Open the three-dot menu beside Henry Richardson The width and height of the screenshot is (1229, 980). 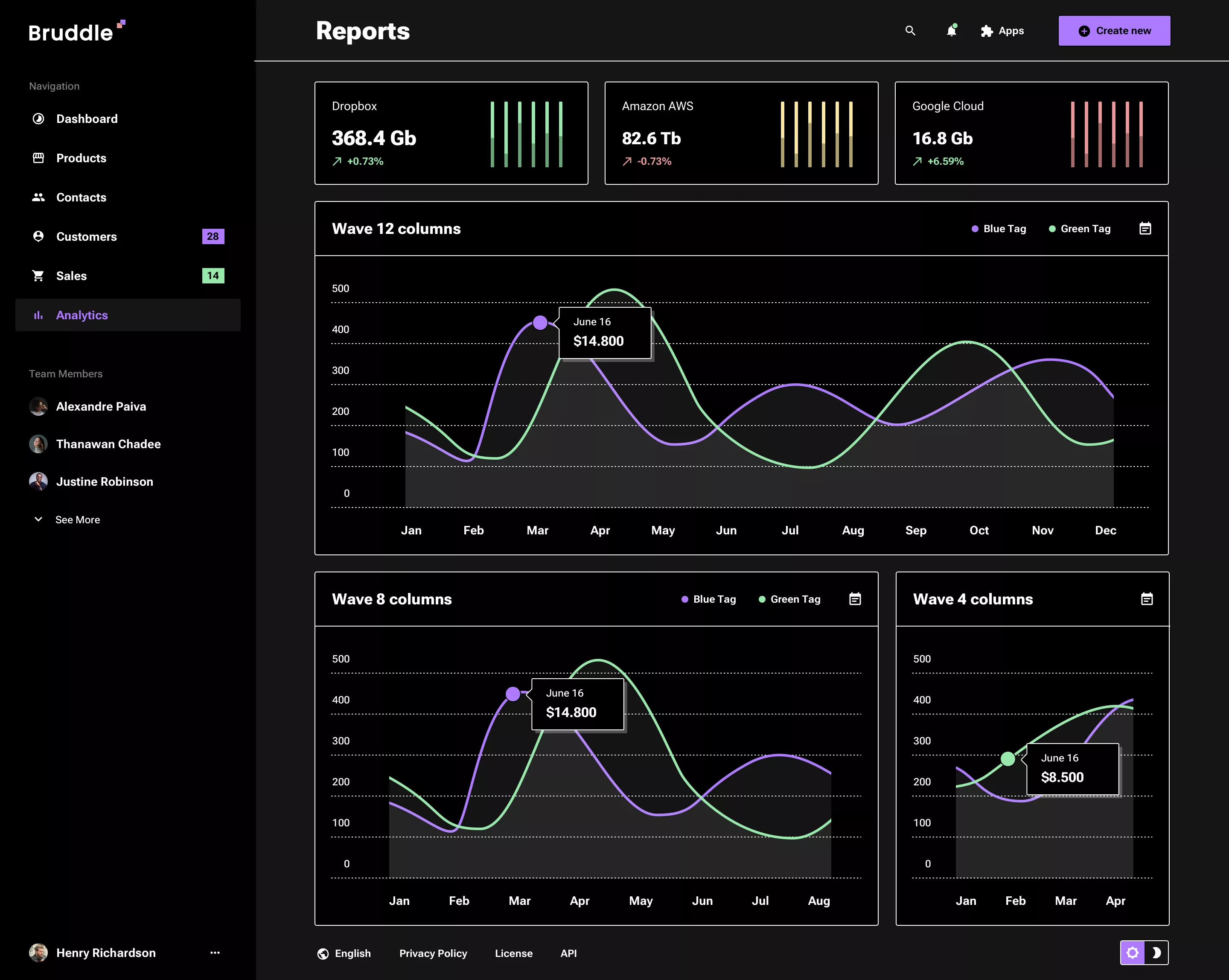215,952
